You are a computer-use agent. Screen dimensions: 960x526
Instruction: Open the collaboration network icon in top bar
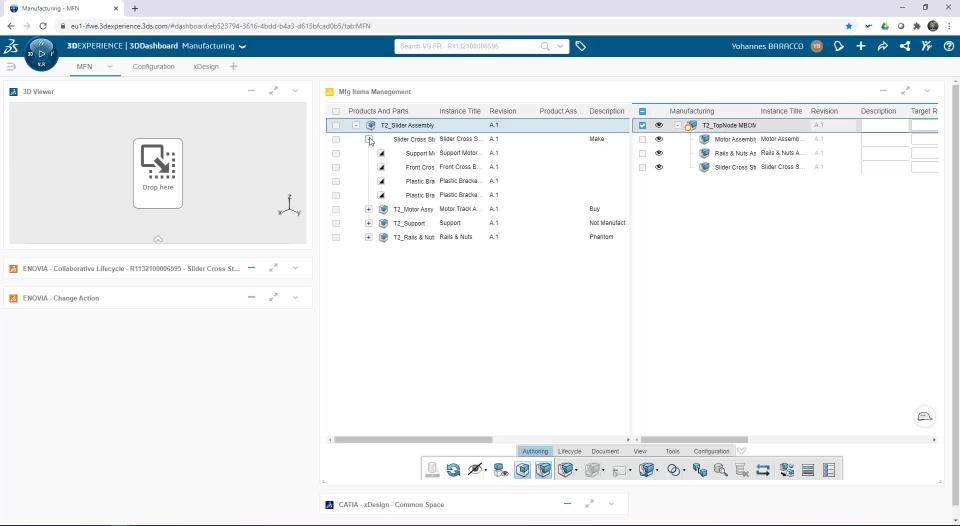pos(905,46)
